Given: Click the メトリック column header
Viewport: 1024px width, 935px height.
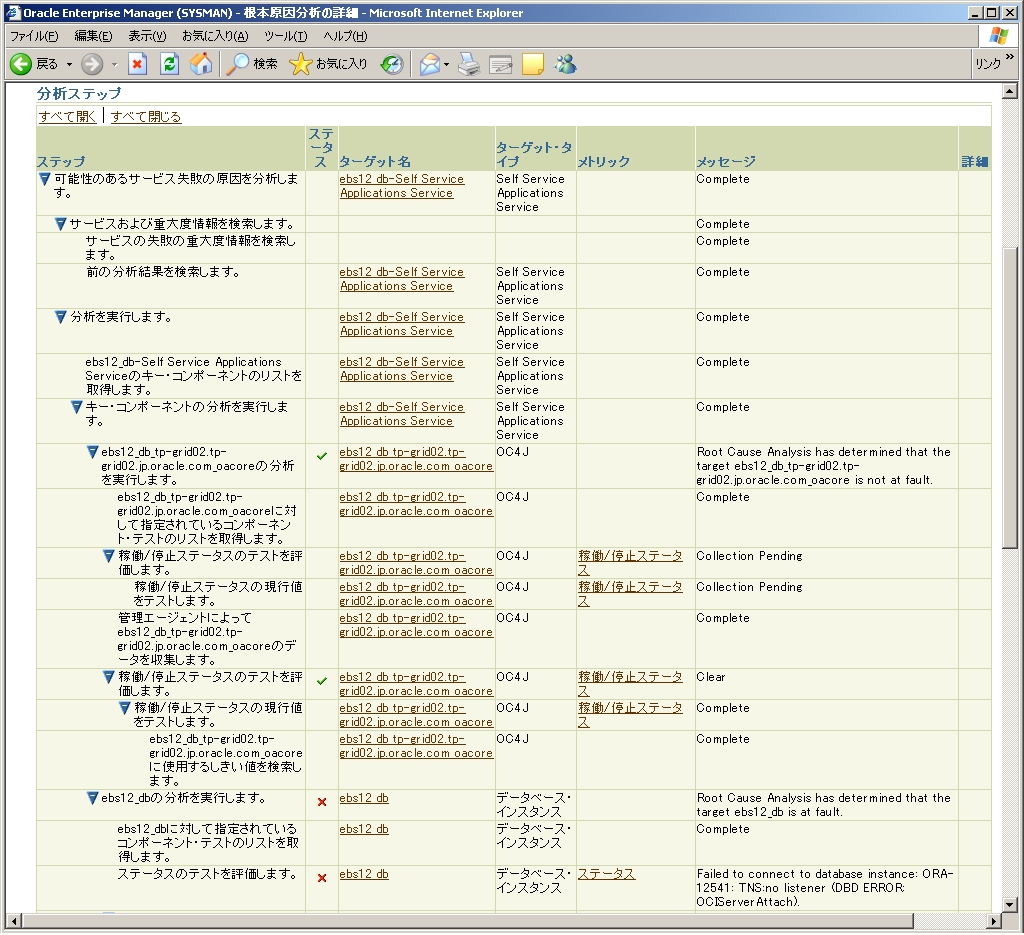Looking at the screenshot, I should [603, 161].
